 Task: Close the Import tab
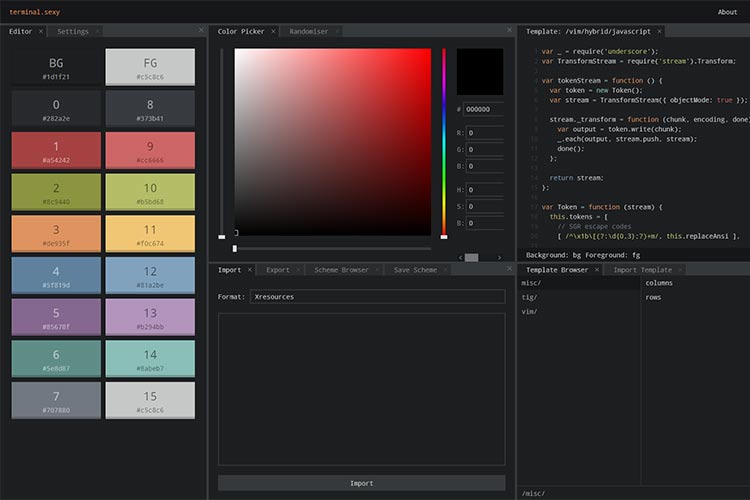pyautogui.click(x=249, y=270)
